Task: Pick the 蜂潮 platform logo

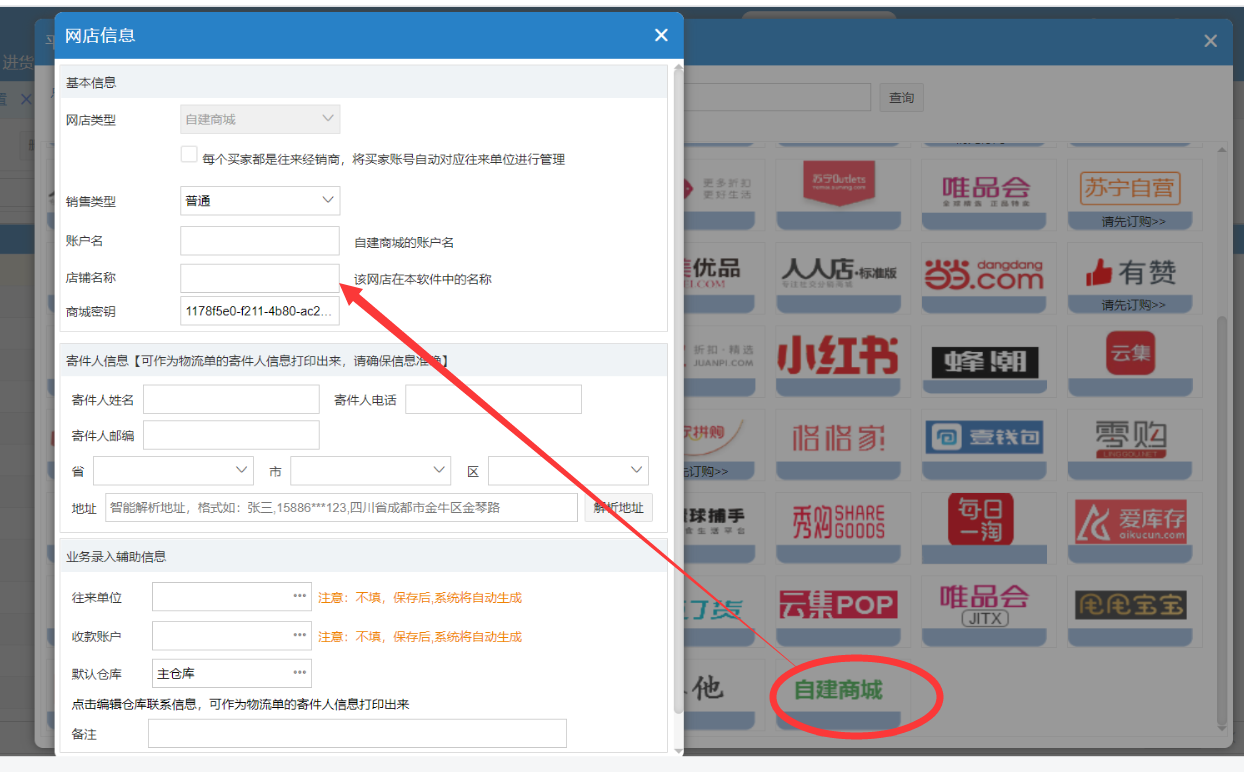Action: (x=985, y=360)
